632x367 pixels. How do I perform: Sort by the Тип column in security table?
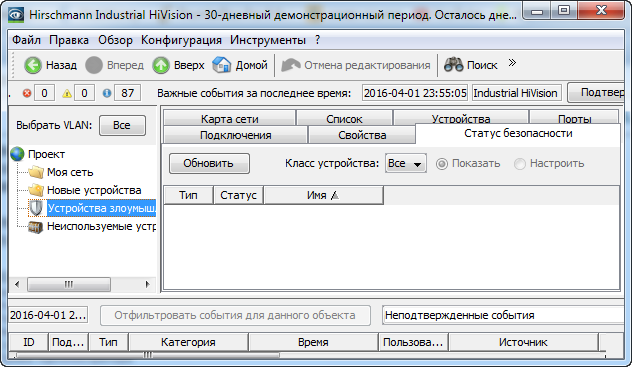pyautogui.click(x=188, y=195)
